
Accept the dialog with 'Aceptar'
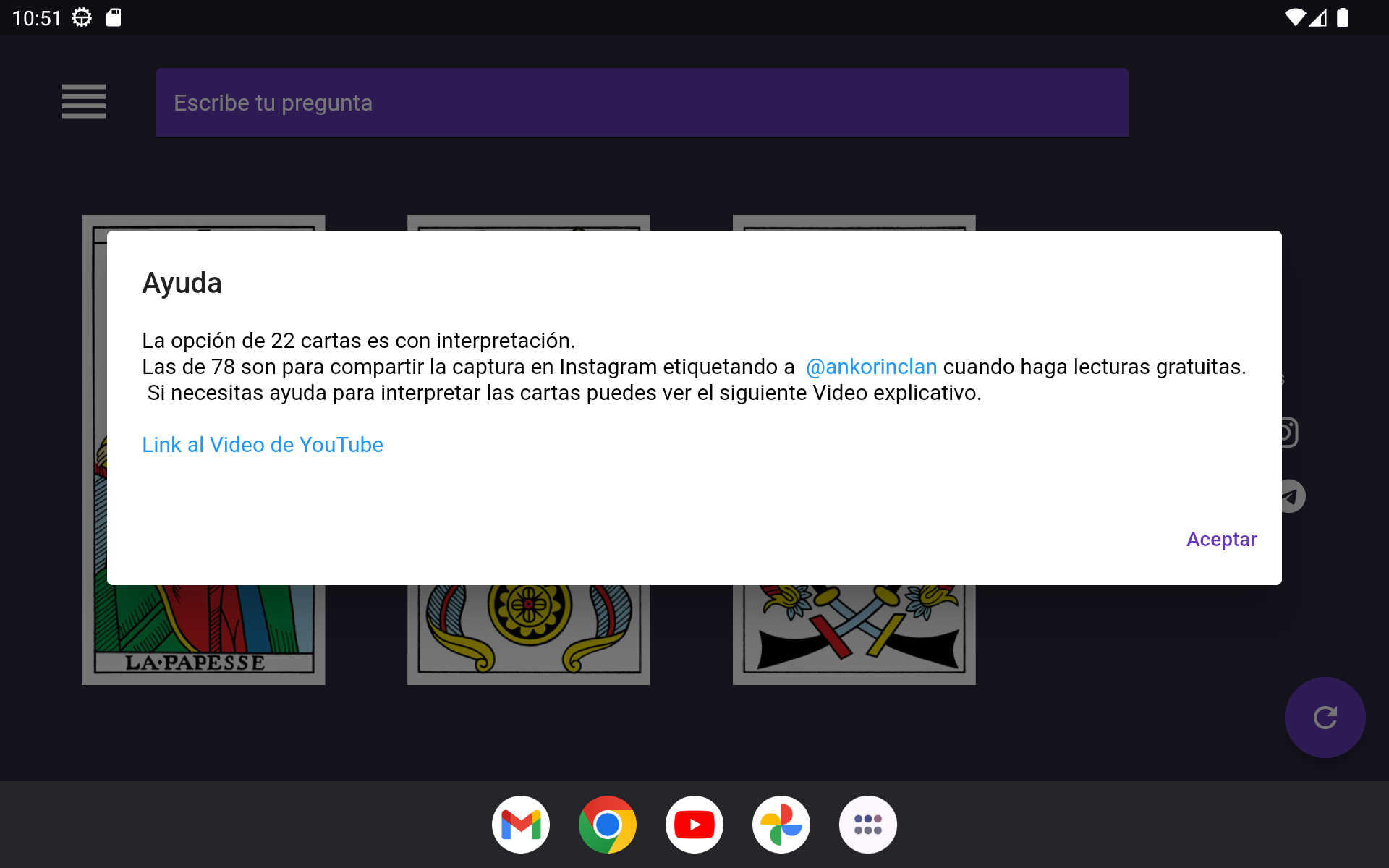(x=1221, y=540)
